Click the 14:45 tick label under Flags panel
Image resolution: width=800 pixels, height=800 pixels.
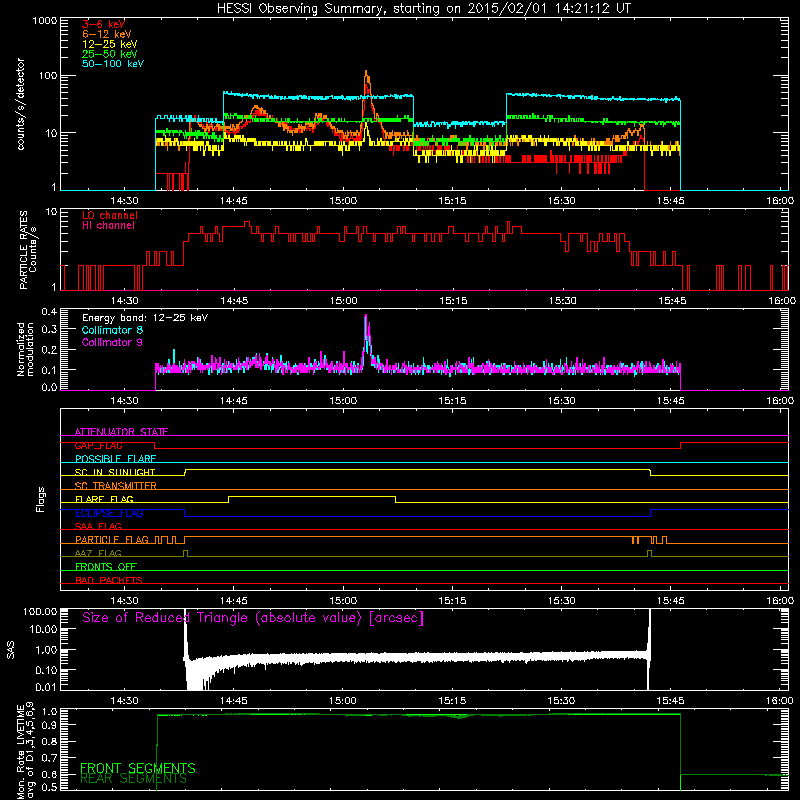(234, 601)
